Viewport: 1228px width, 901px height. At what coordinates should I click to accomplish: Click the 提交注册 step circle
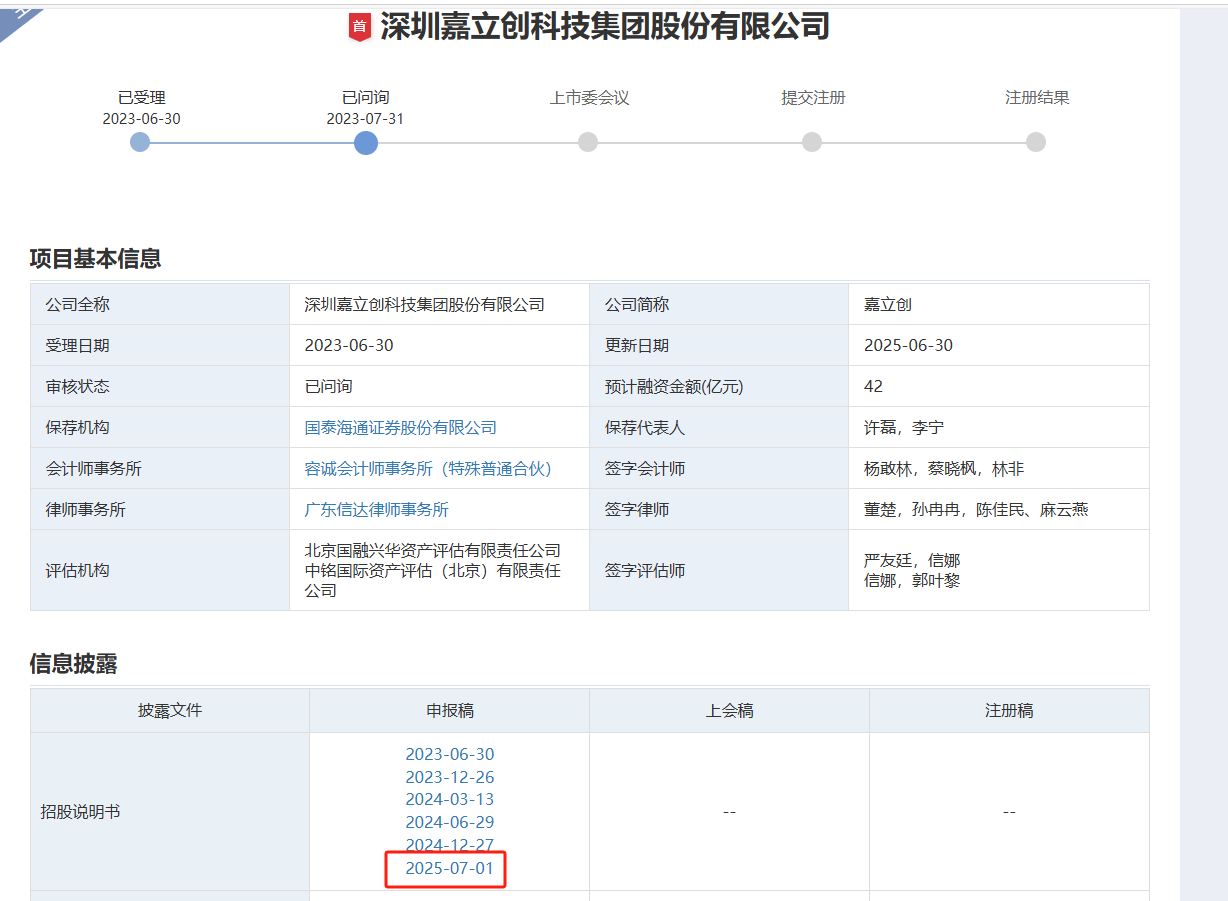[x=812, y=142]
